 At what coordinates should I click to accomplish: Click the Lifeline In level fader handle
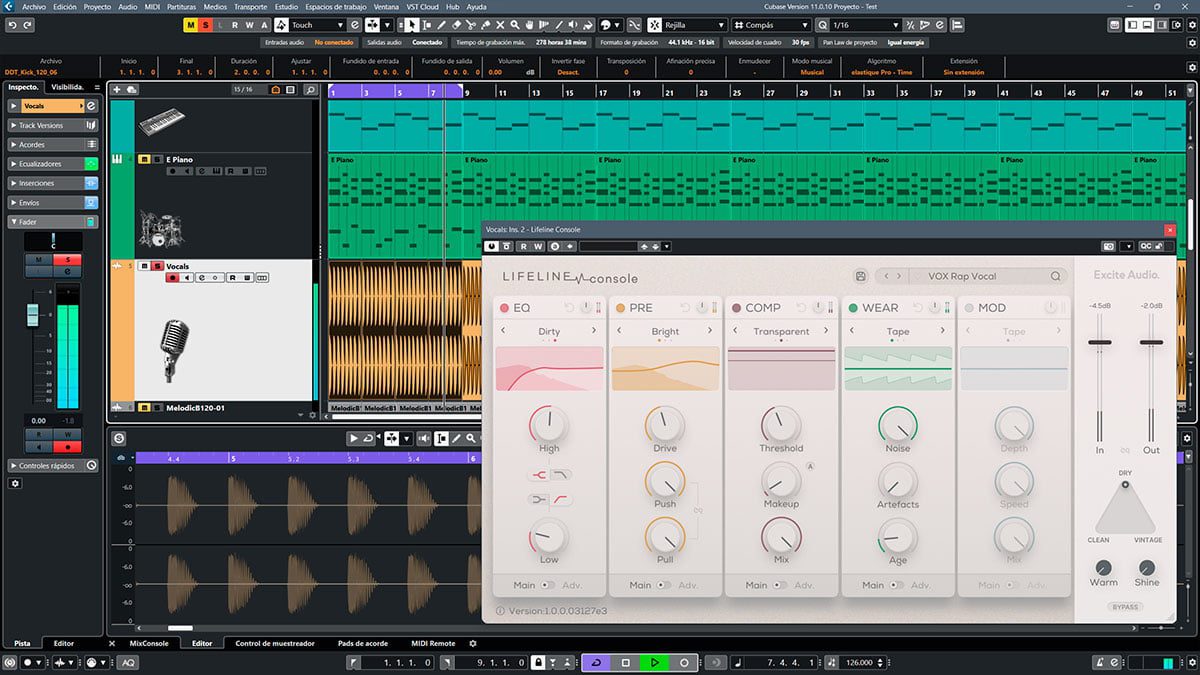click(1100, 343)
